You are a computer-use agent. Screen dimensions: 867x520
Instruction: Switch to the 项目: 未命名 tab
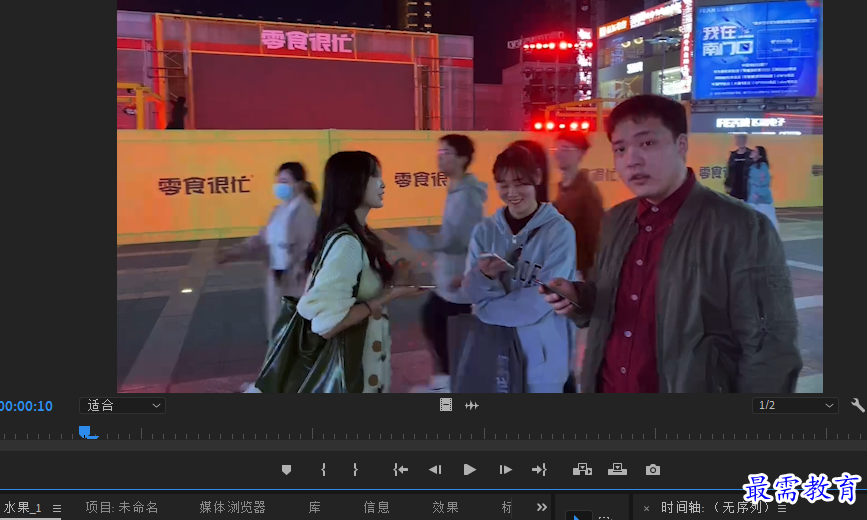click(x=122, y=507)
